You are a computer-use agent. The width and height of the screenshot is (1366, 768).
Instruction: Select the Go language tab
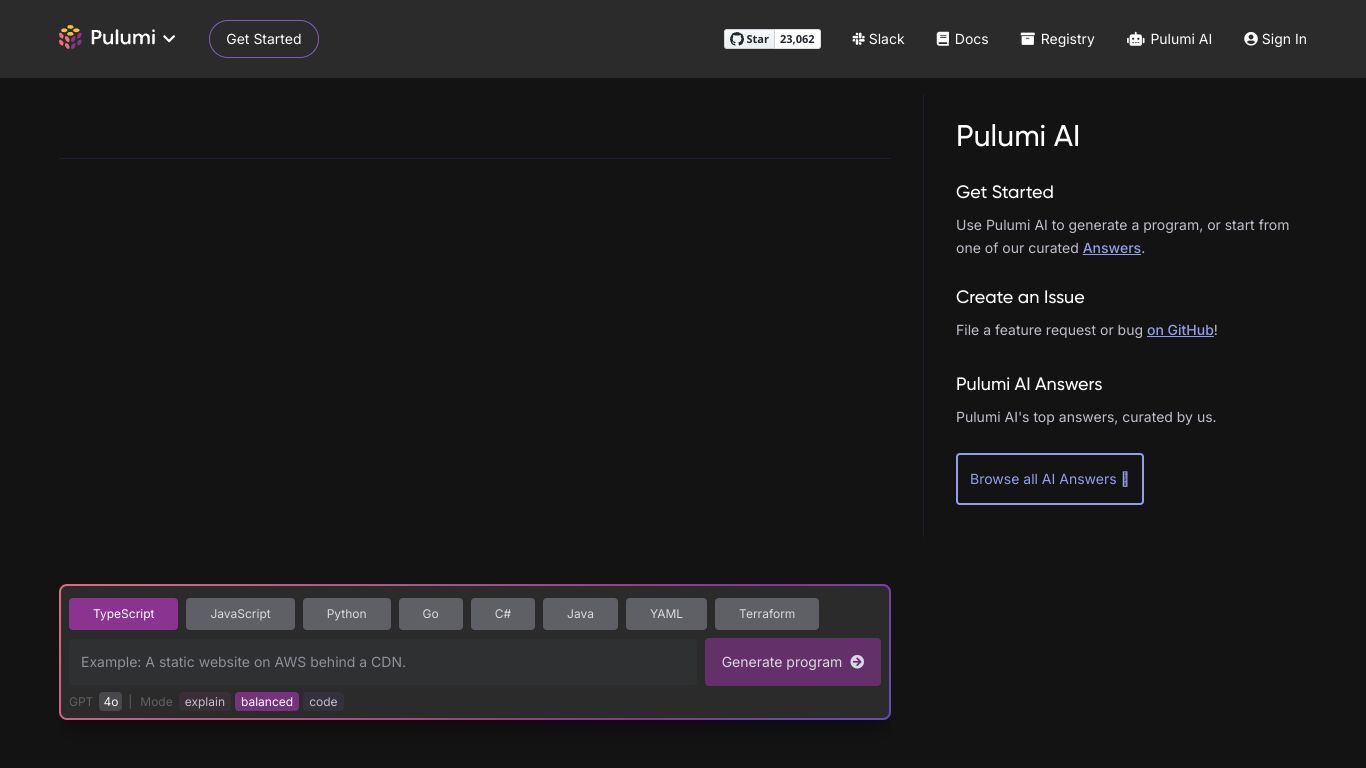coord(431,614)
